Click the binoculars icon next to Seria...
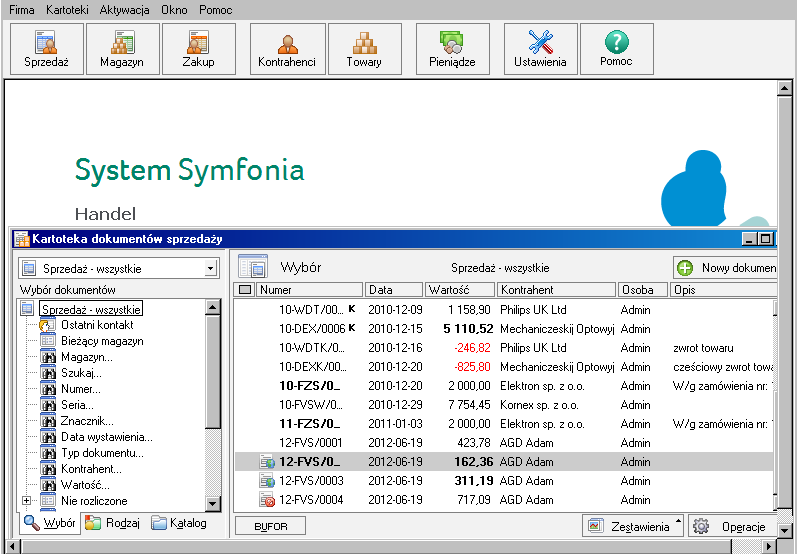Viewport: 797px width, 554px height. pos(48,405)
